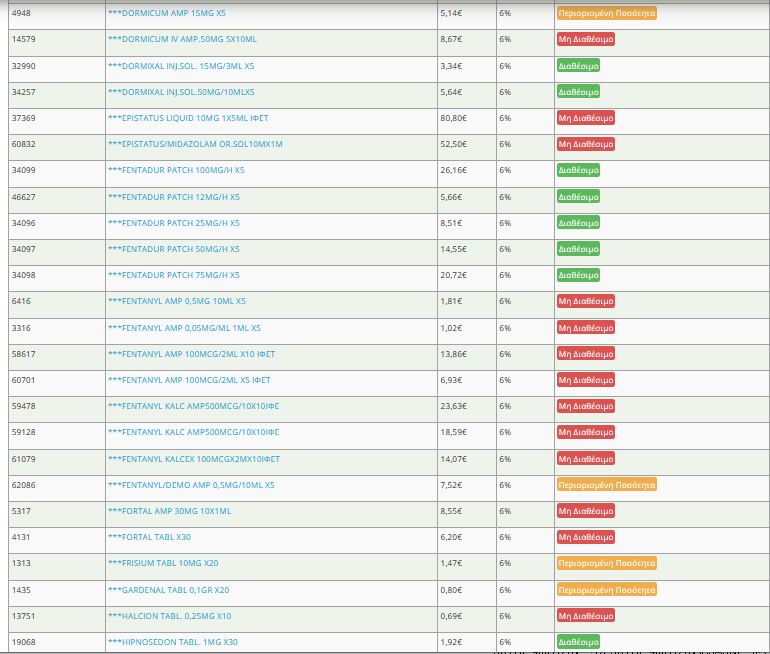Image resolution: width=770 pixels, height=654 pixels.
Task: Open DORMICUM IV AMP.50MG 5X10ML product
Action: click(181, 39)
